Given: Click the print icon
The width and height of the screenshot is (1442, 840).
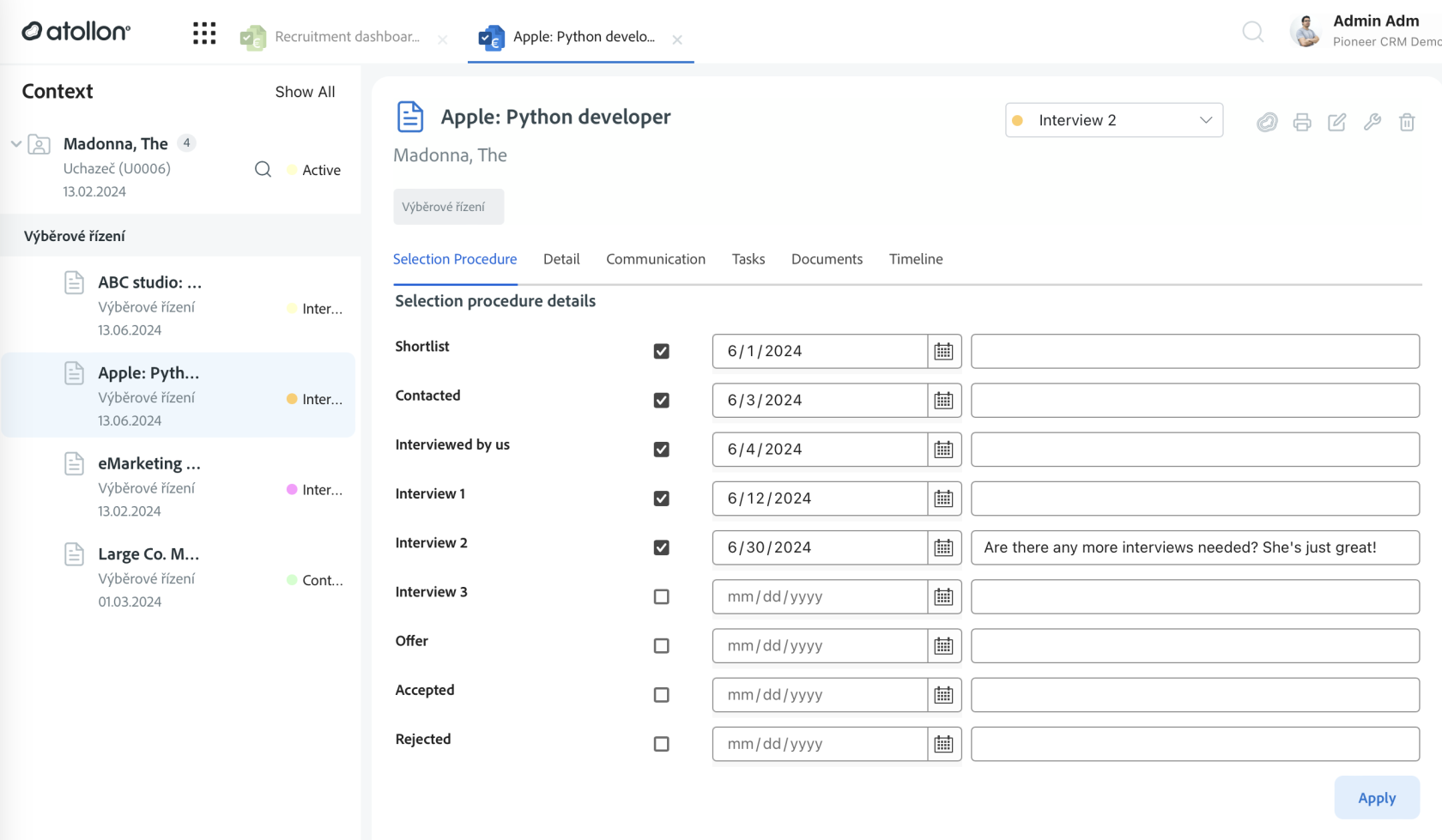Looking at the screenshot, I should 1302,122.
